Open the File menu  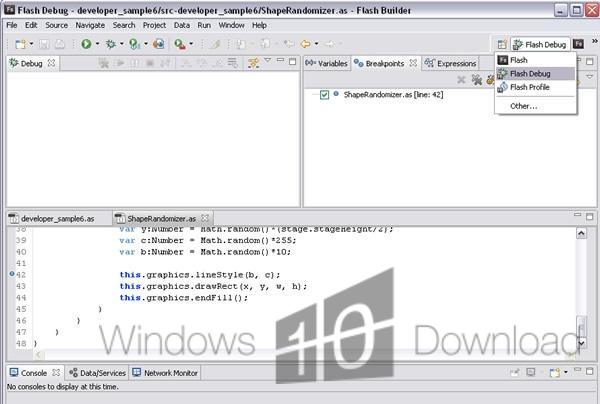[11, 25]
